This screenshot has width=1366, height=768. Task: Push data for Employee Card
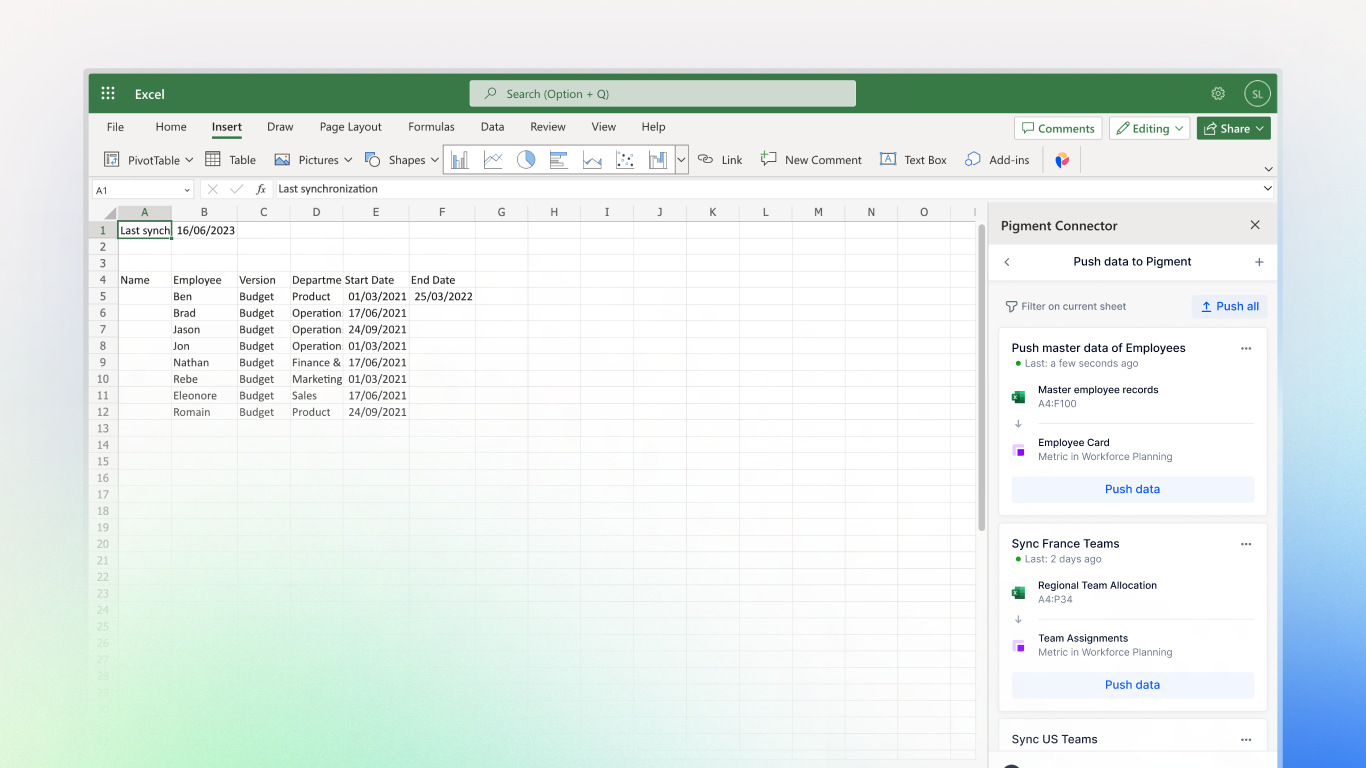point(1133,489)
